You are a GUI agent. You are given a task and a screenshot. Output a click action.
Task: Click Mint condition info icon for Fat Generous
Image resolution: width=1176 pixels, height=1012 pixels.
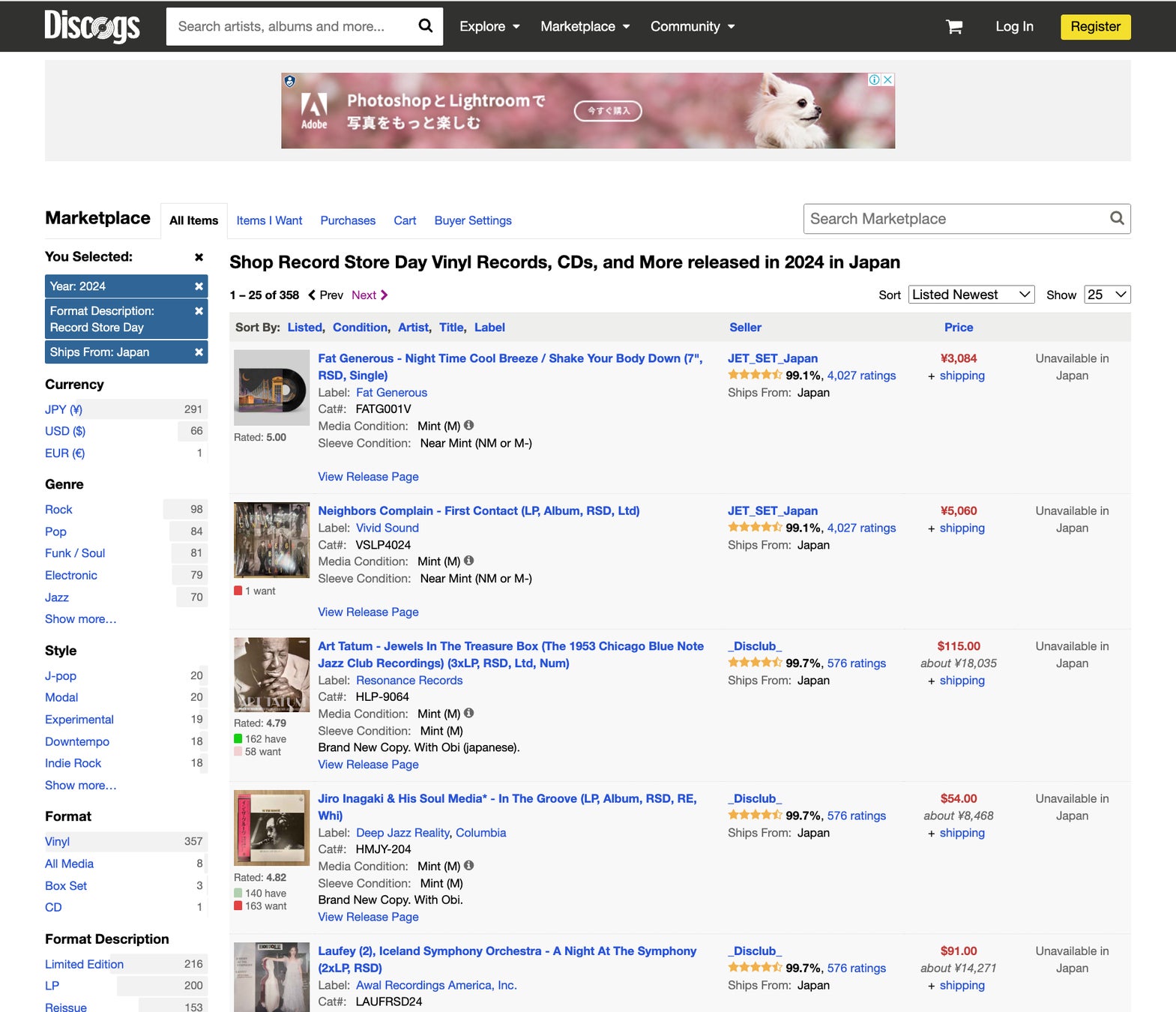click(469, 425)
